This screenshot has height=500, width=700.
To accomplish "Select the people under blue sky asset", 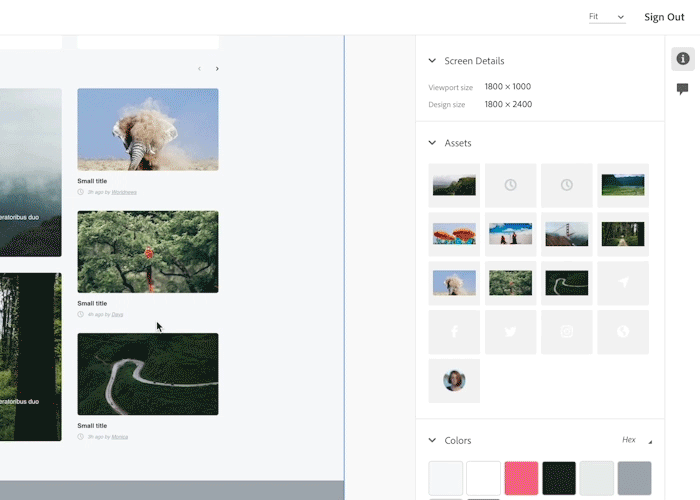I will click(510, 234).
